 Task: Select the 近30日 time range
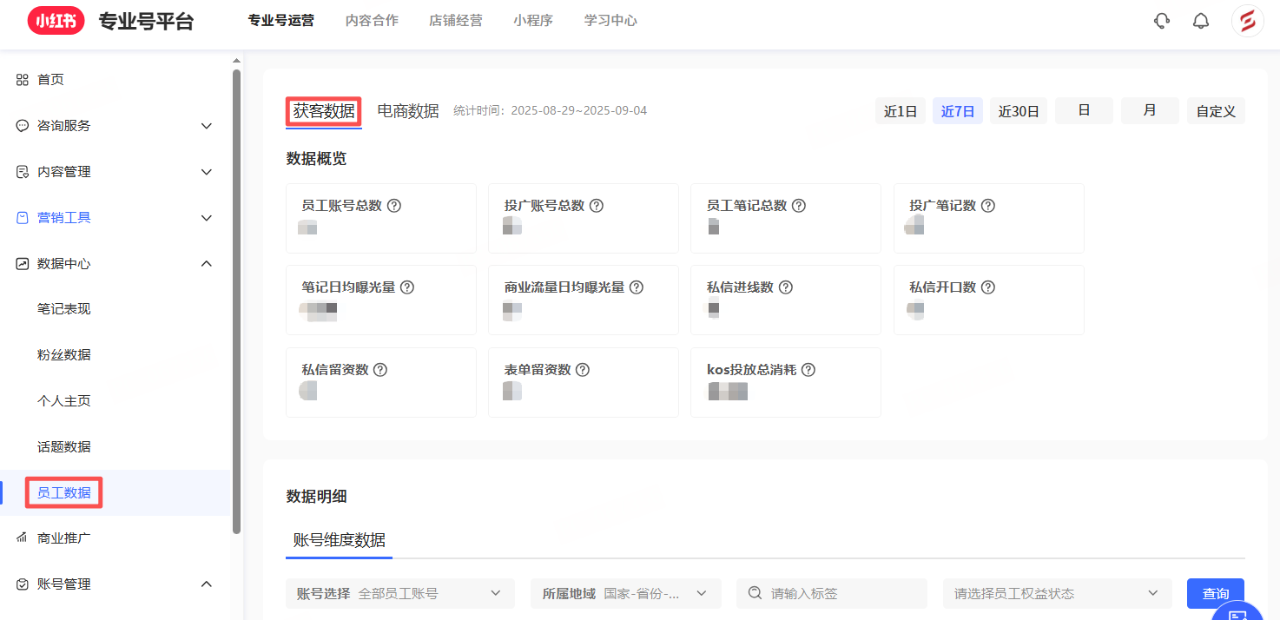(1018, 111)
